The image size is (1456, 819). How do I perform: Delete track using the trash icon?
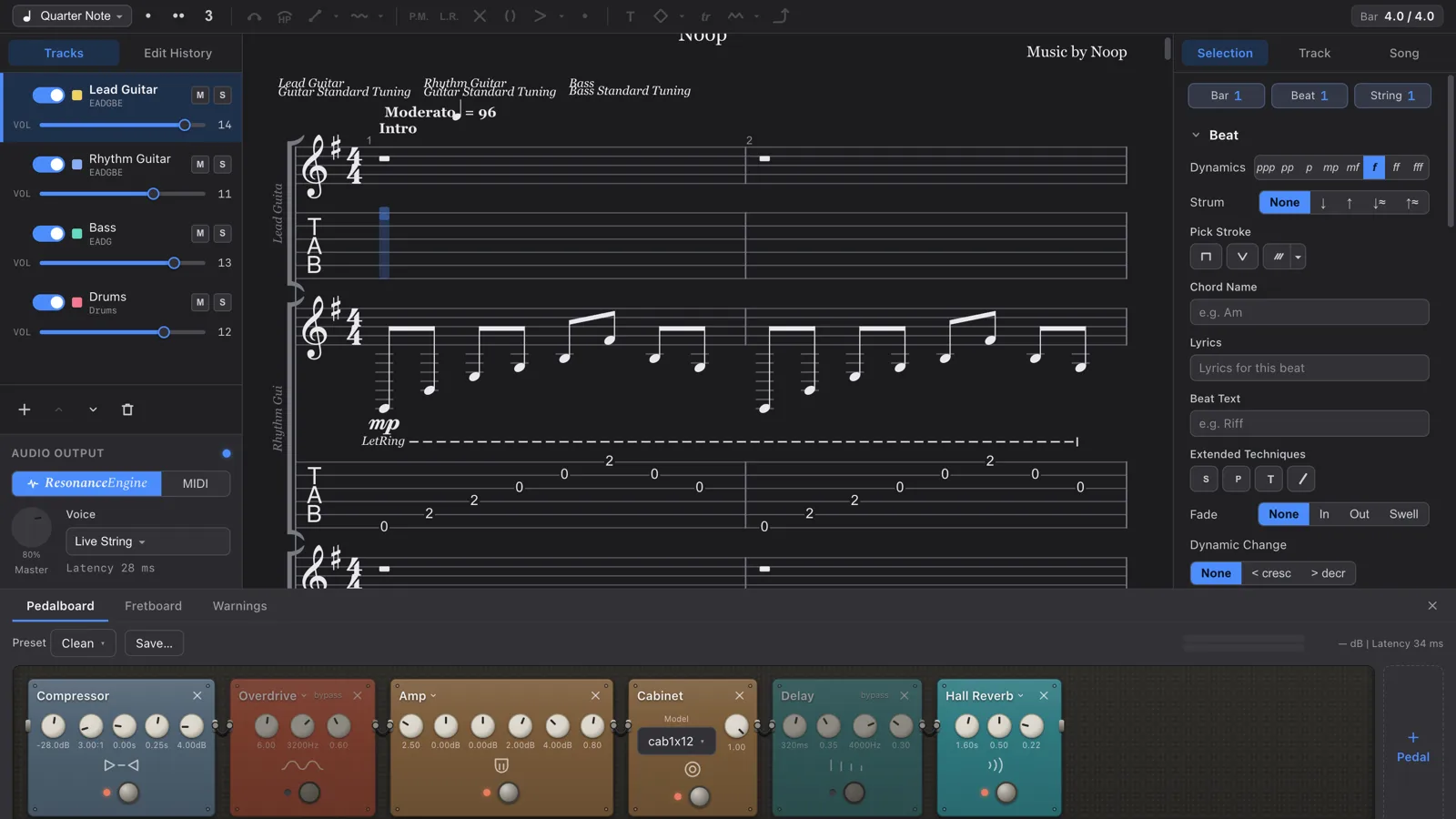127,409
